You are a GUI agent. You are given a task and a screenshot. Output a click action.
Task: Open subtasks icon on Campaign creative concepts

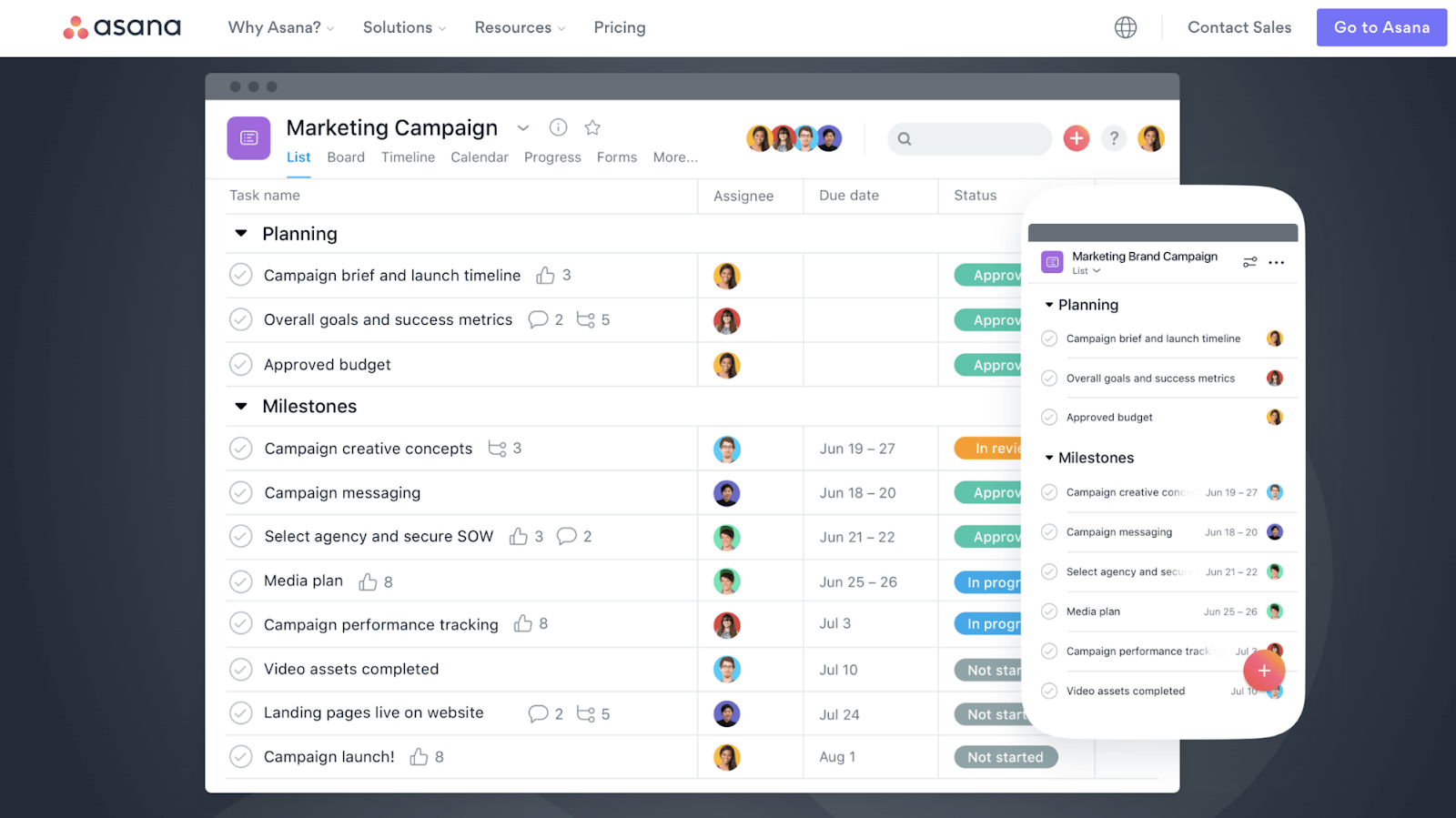497,449
